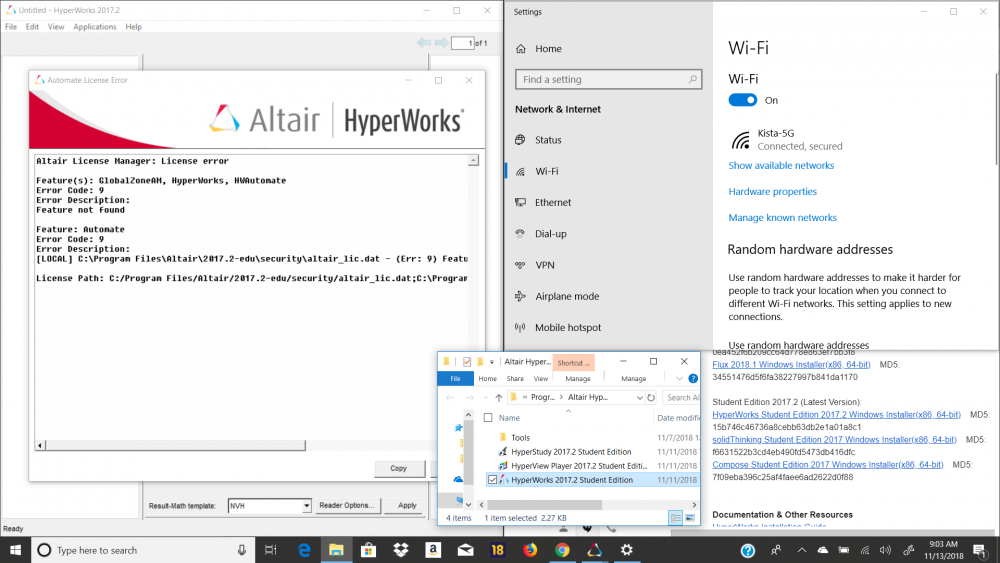Click the Find a setting search field
1000x563 pixels.
[608, 79]
